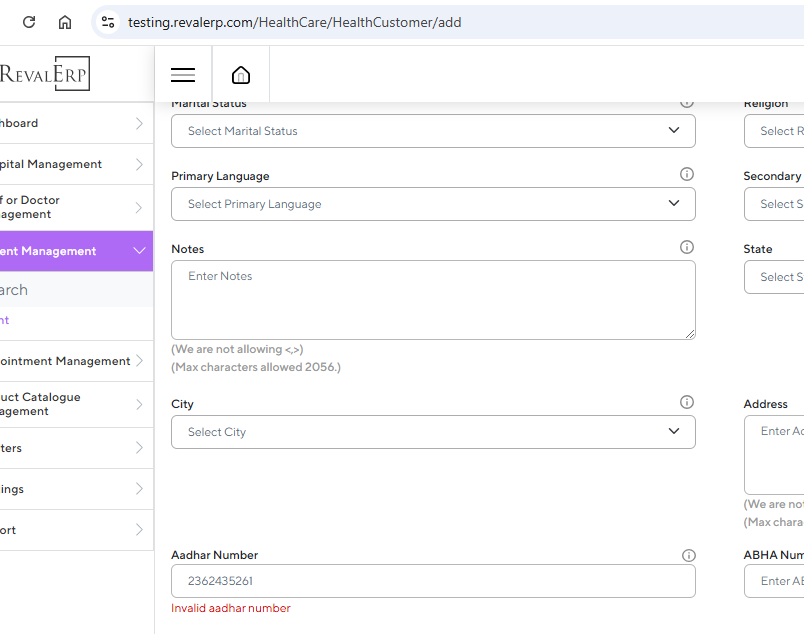The width and height of the screenshot is (804, 634).
Task: Open the Select Primary Language dropdown
Action: pos(433,204)
